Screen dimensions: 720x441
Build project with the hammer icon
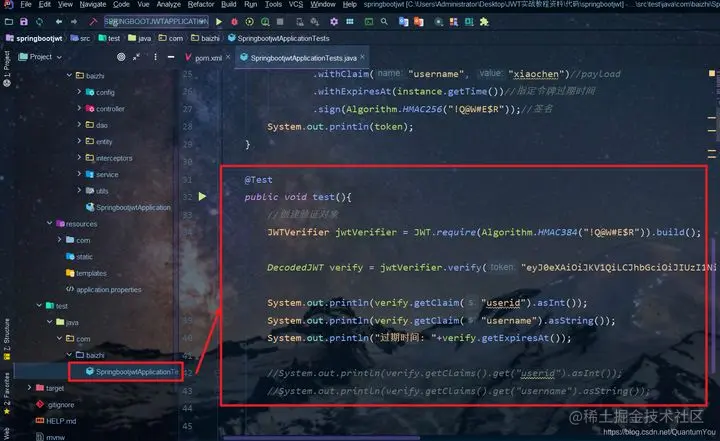pyautogui.click(x=93, y=22)
